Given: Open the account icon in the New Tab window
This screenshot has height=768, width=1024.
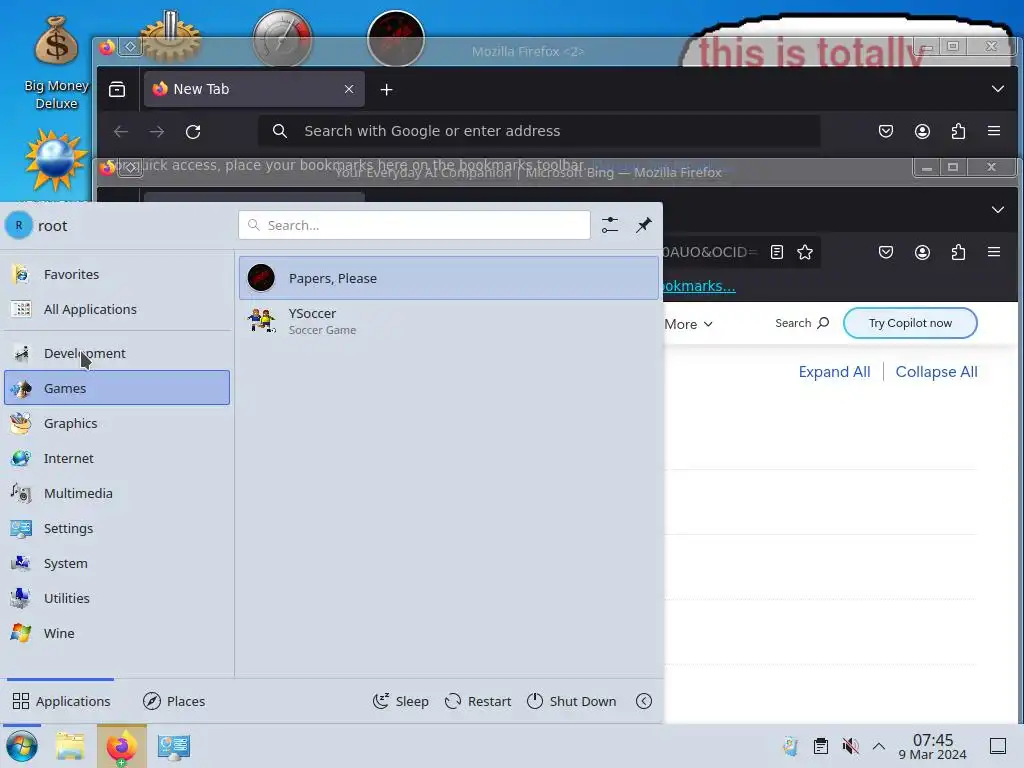Looking at the screenshot, I should [922, 131].
